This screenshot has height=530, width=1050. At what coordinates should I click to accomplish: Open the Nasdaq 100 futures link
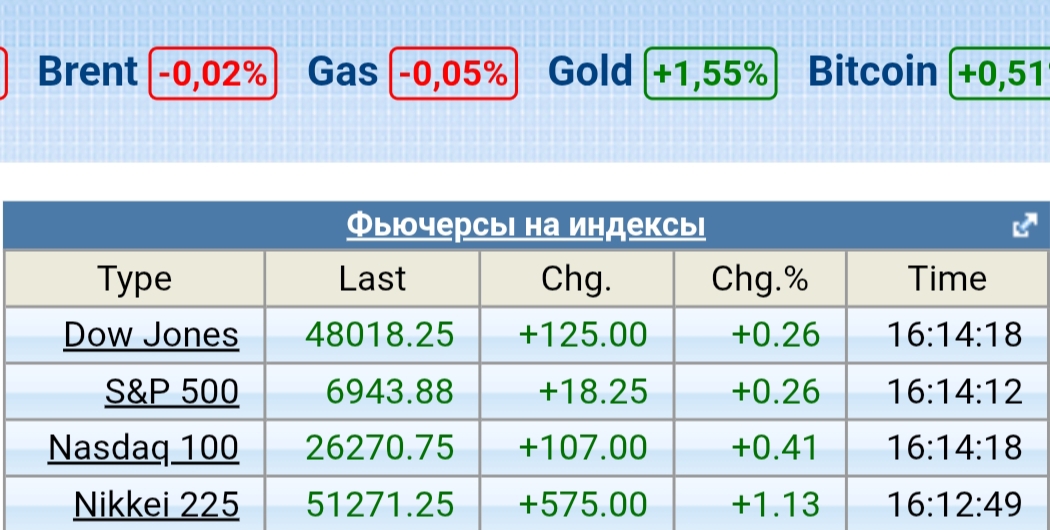pyautogui.click(x=143, y=448)
